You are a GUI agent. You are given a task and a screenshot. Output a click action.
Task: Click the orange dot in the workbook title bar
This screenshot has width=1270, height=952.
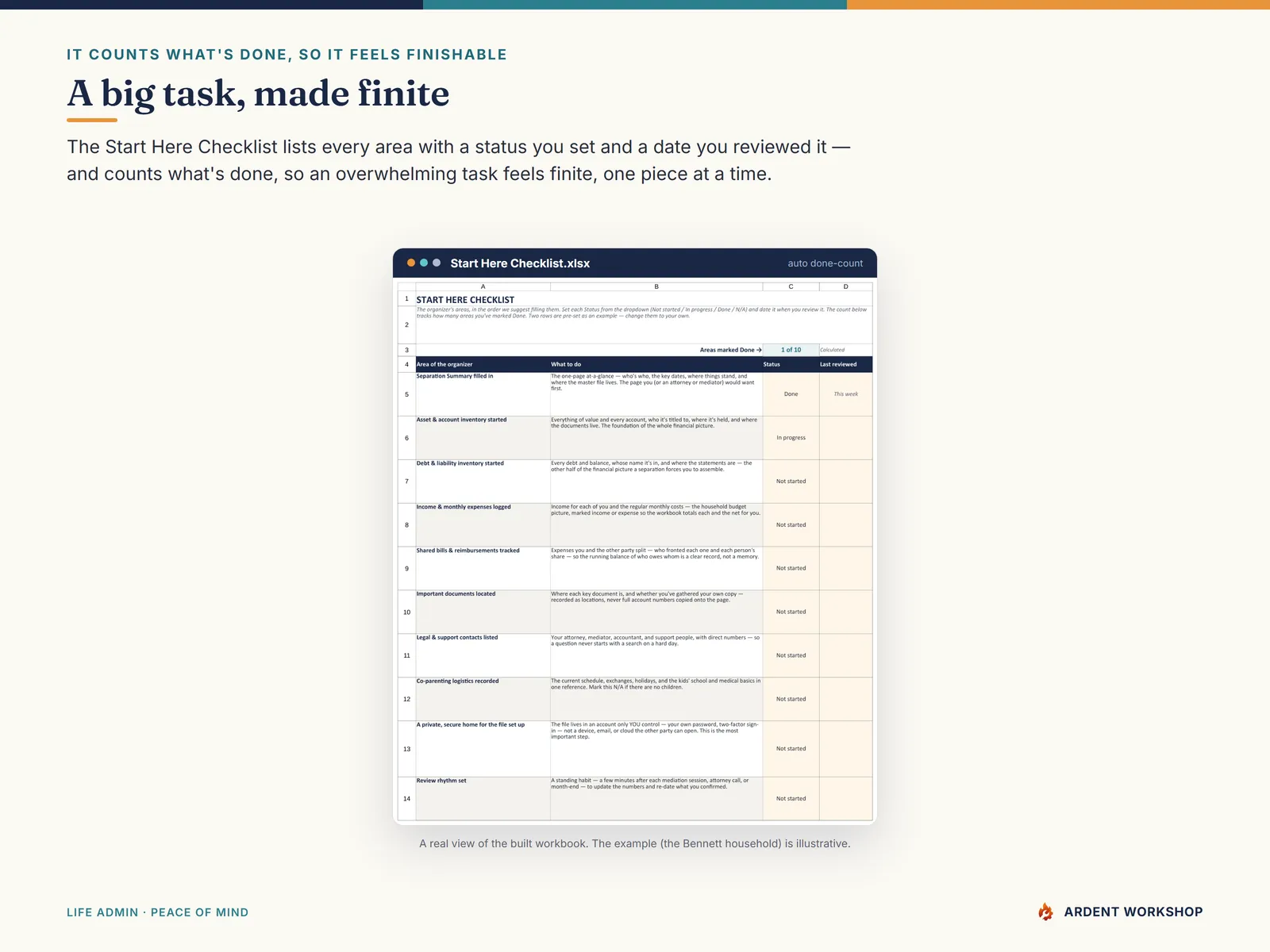[411, 263]
